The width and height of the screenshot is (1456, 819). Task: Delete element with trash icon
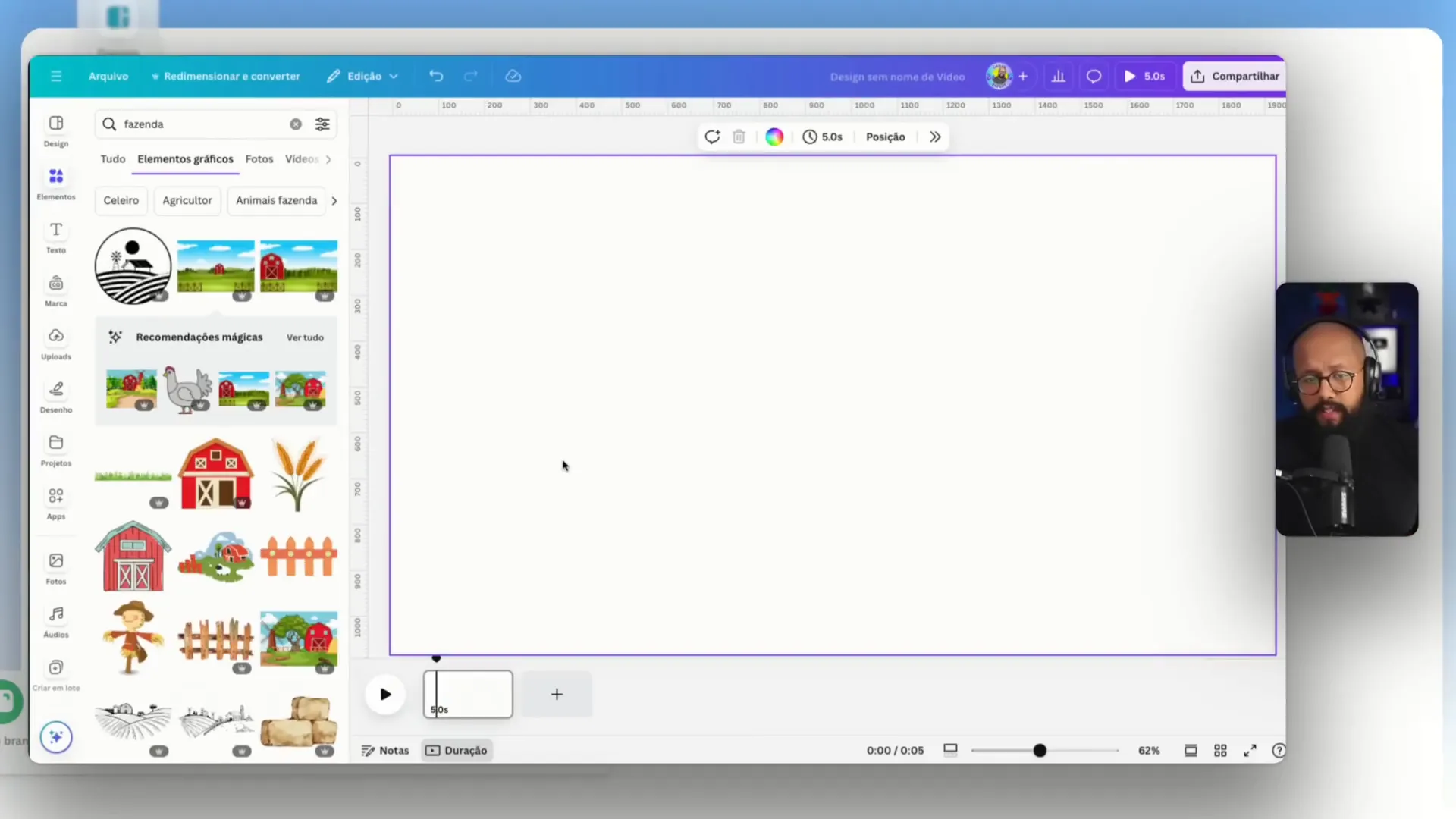(x=739, y=136)
